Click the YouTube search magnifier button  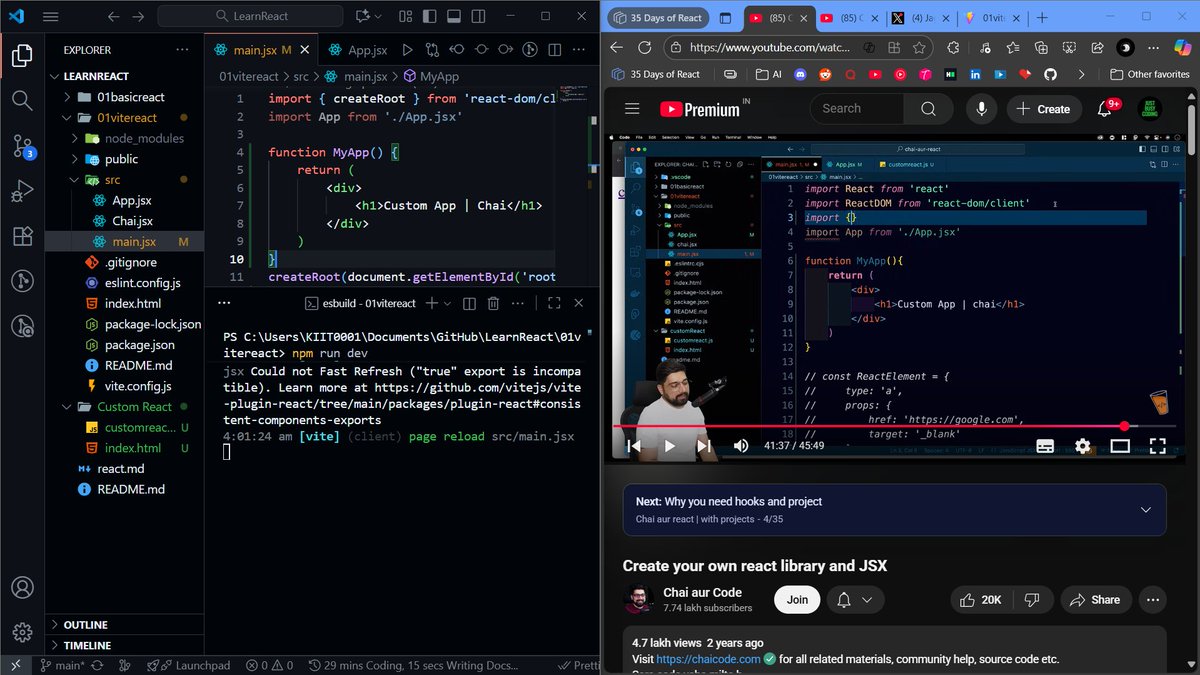point(928,109)
